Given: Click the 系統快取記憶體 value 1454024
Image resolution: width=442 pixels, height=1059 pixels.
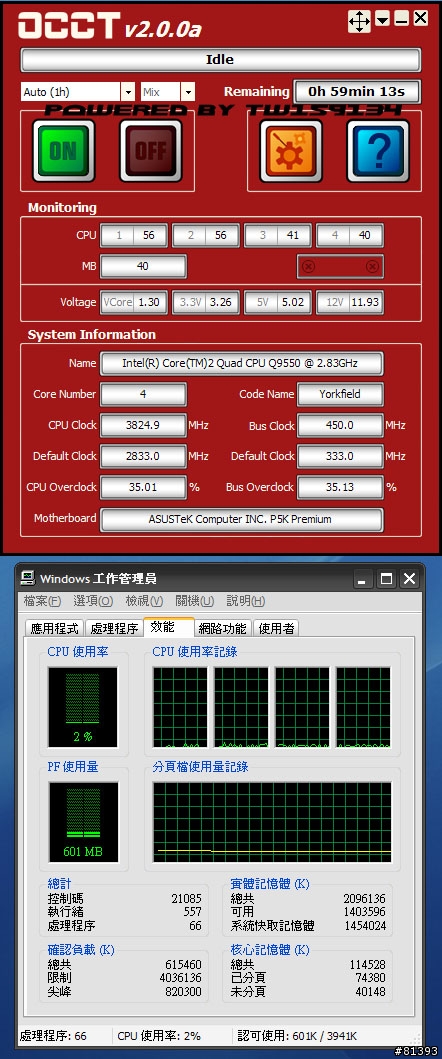Looking at the screenshot, I should [x=364, y=926].
